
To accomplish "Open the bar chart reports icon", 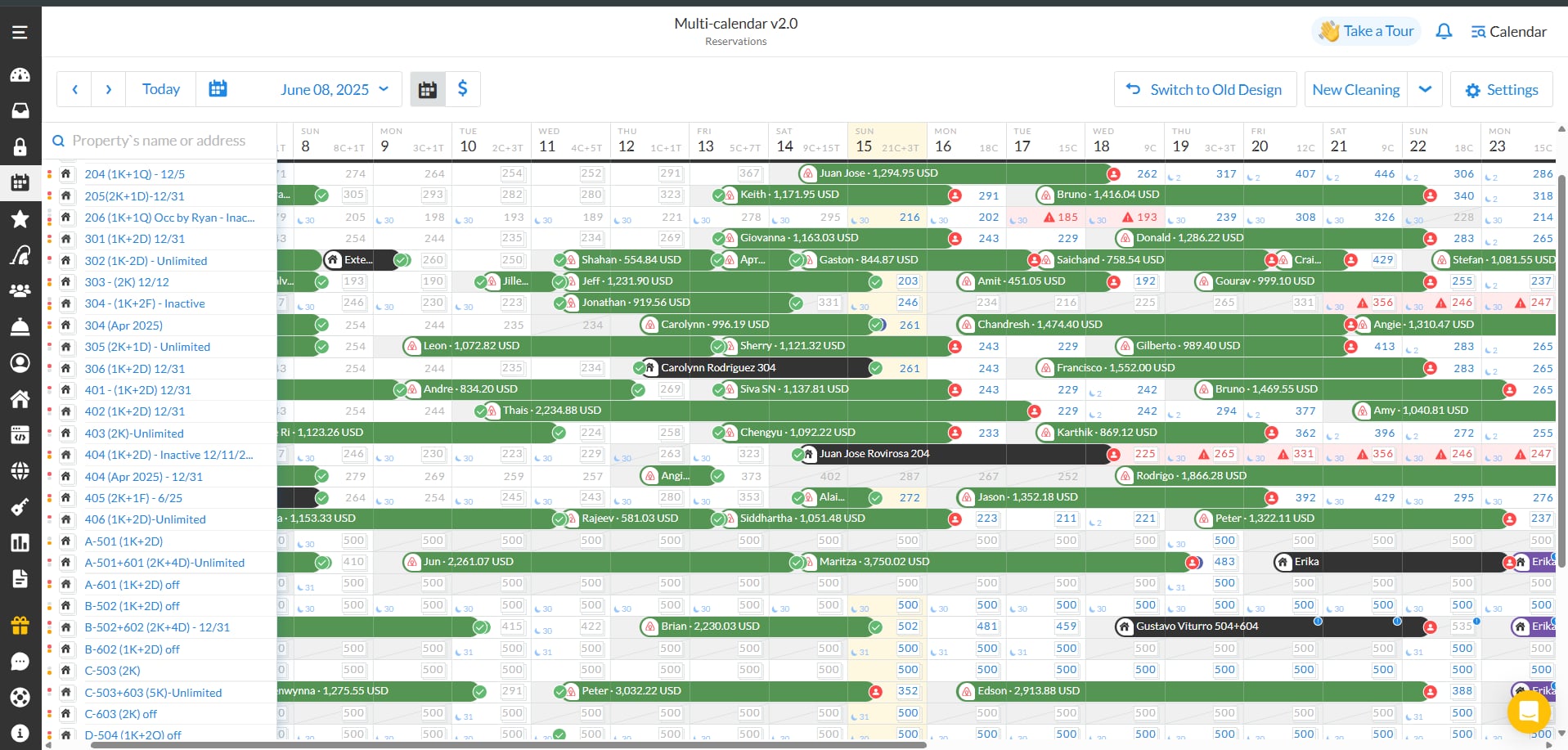I will tap(20, 543).
